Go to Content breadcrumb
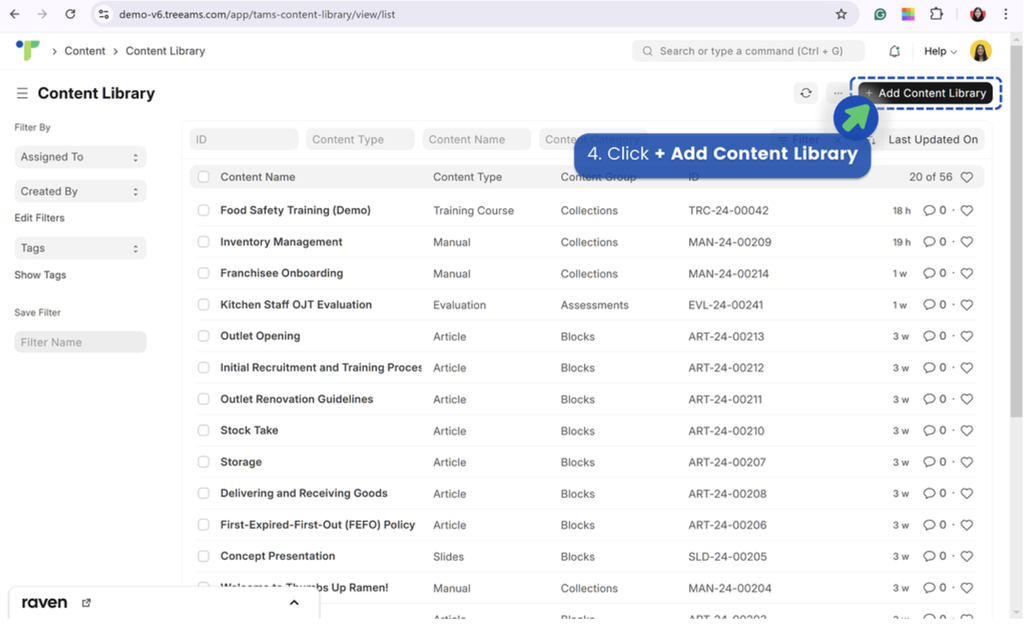1024x626 pixels. [84, 51]
